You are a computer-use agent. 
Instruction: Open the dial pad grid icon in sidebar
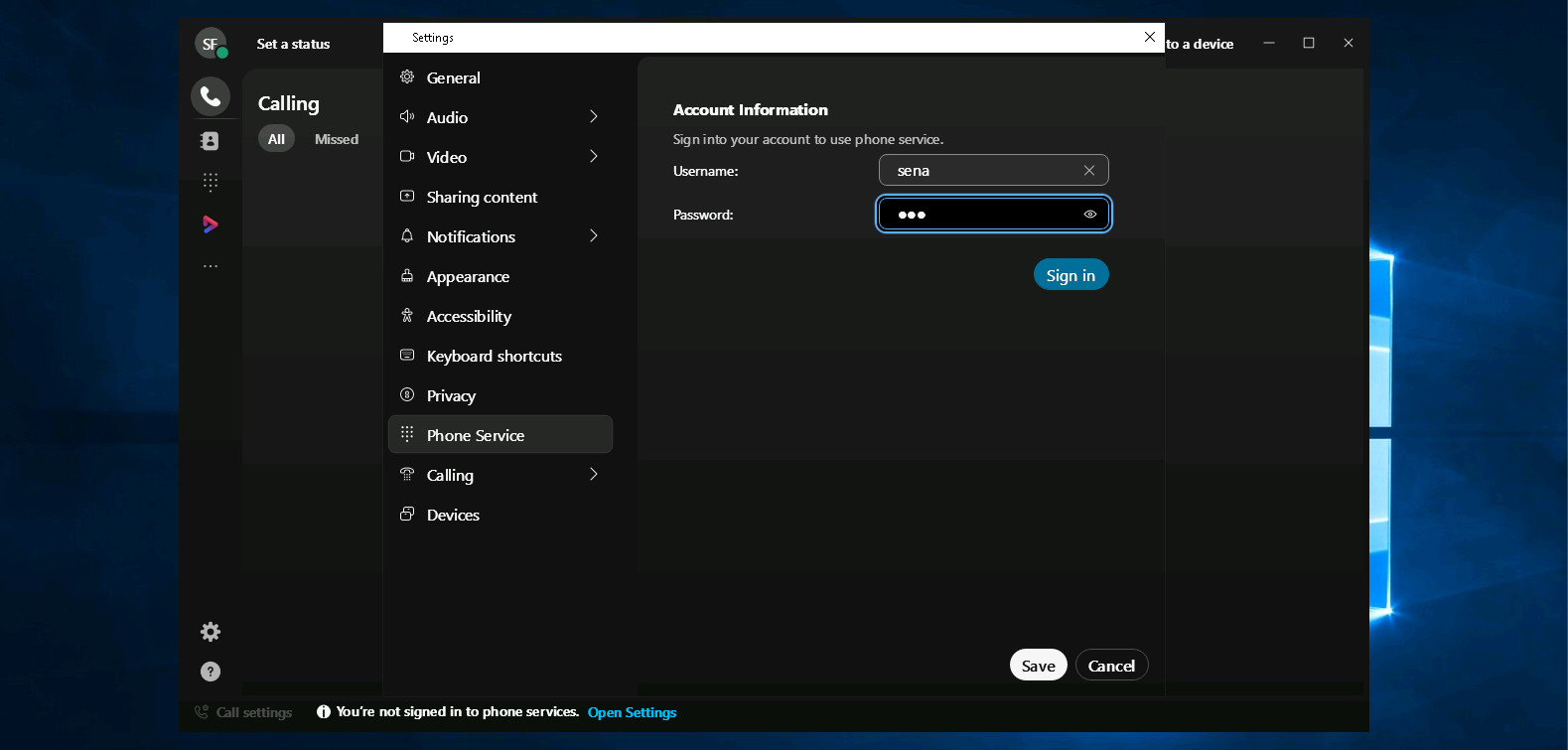click(x=211, y=182)
